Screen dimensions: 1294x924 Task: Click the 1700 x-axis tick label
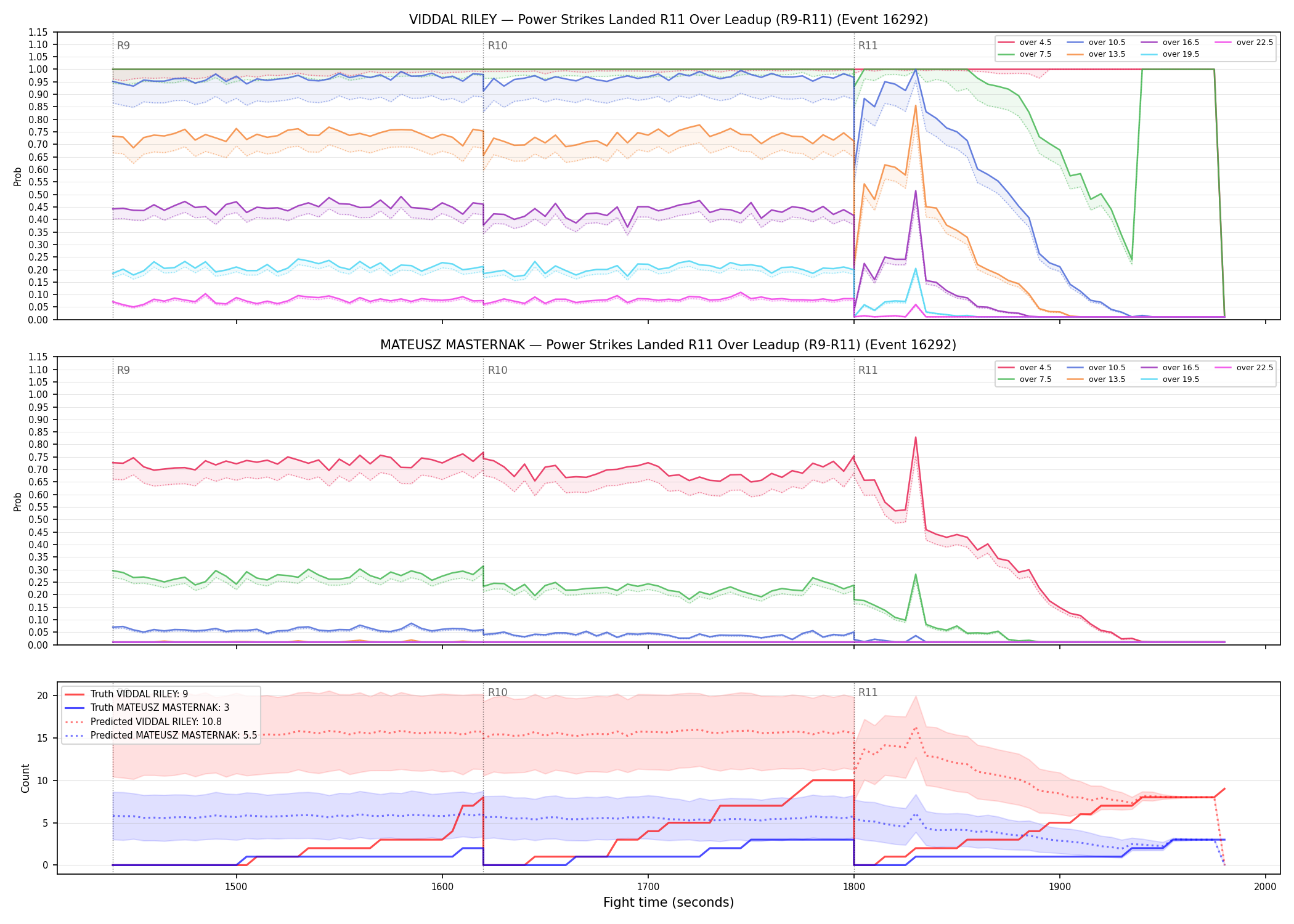point(648,886)
